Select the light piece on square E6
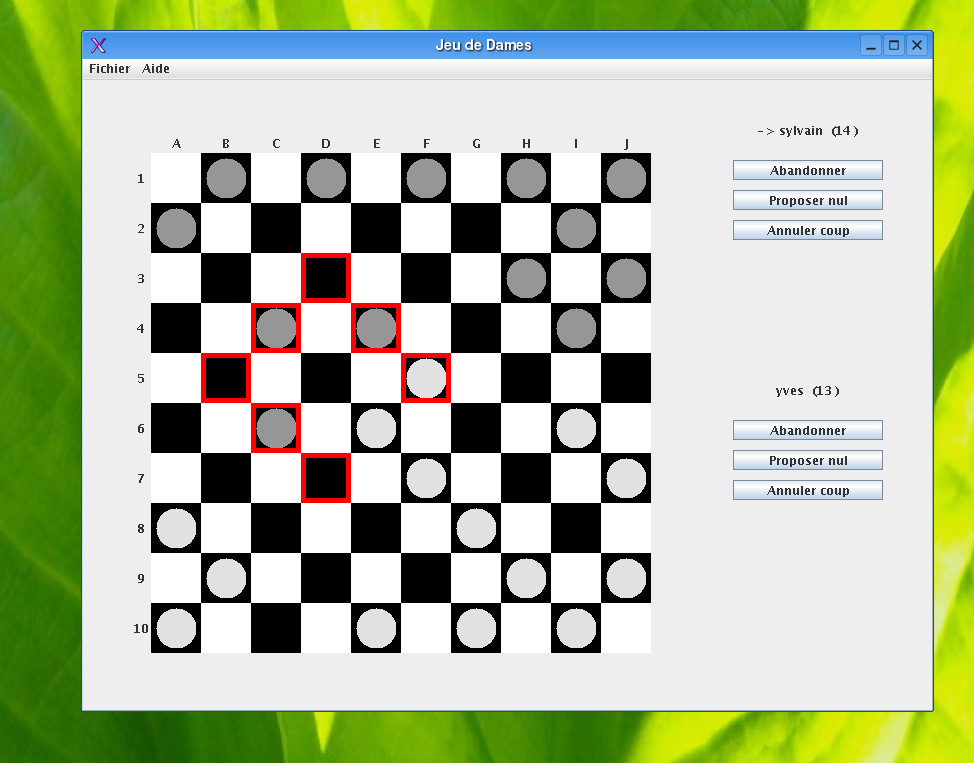 [376, 428]
